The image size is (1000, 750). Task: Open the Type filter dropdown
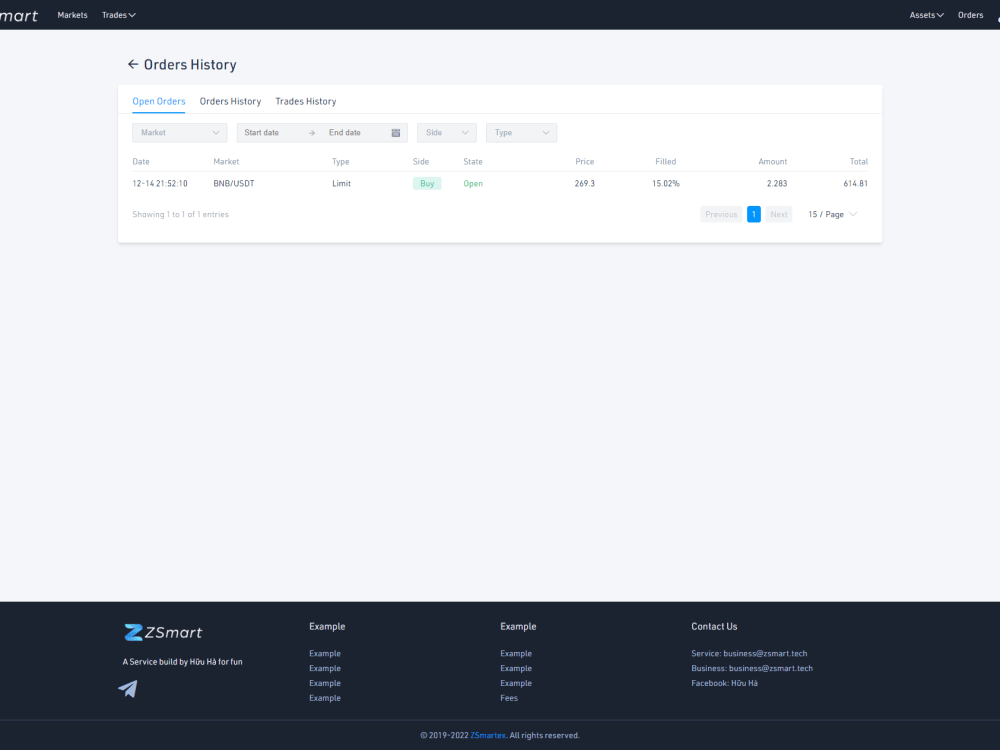click(521, 133)
